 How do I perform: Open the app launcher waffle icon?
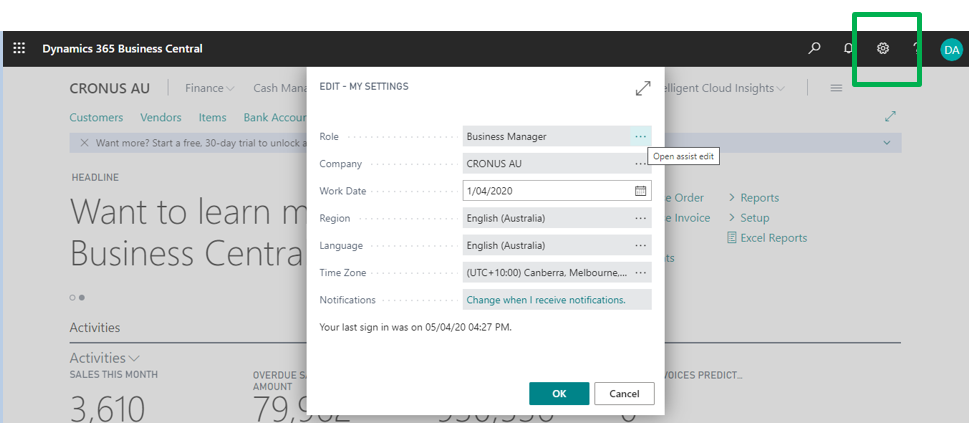(19, 48)
